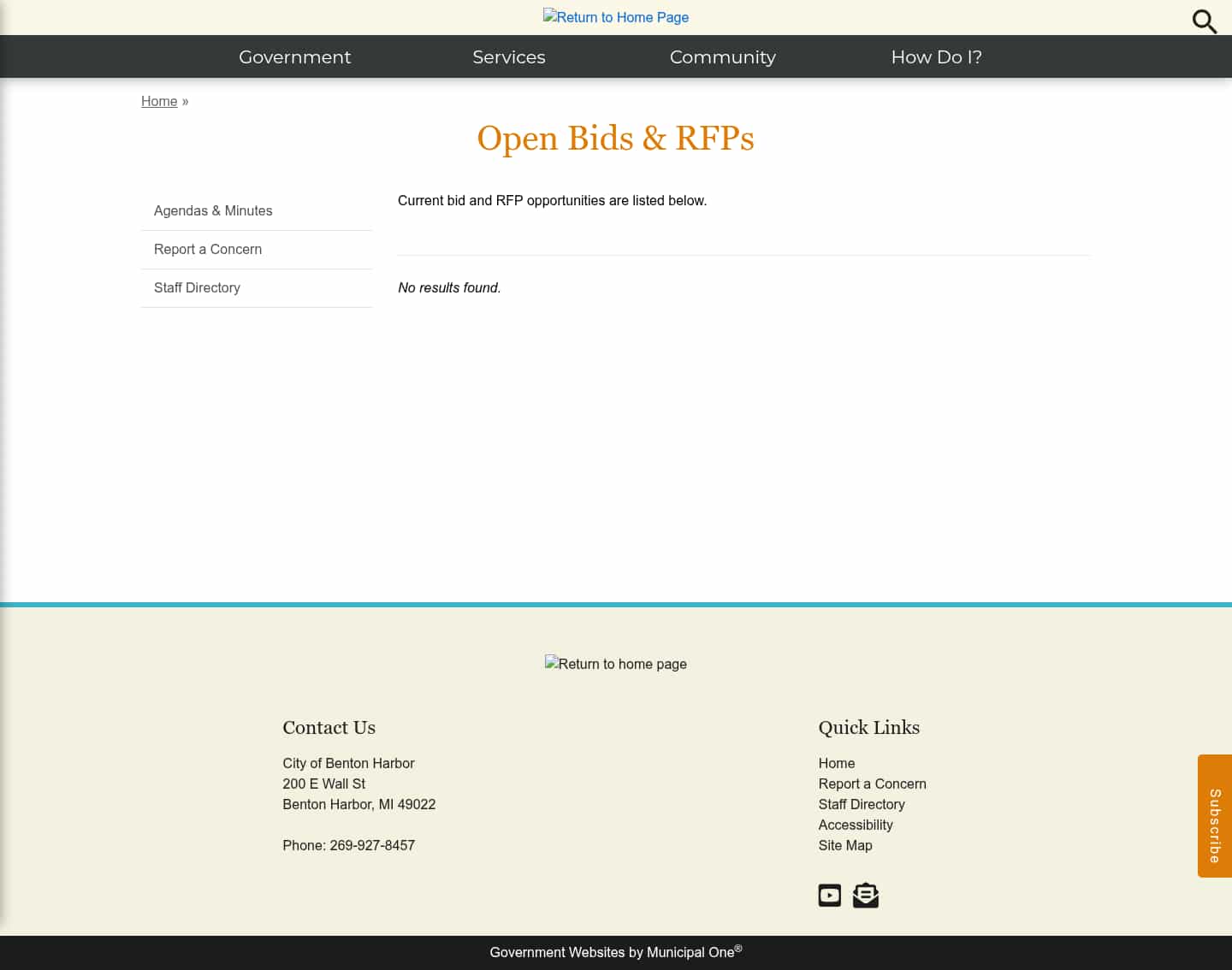Select Report a Concern in the sidebar
The width and height of the screenshot is (1232, 970).
[x=207, y=249]
